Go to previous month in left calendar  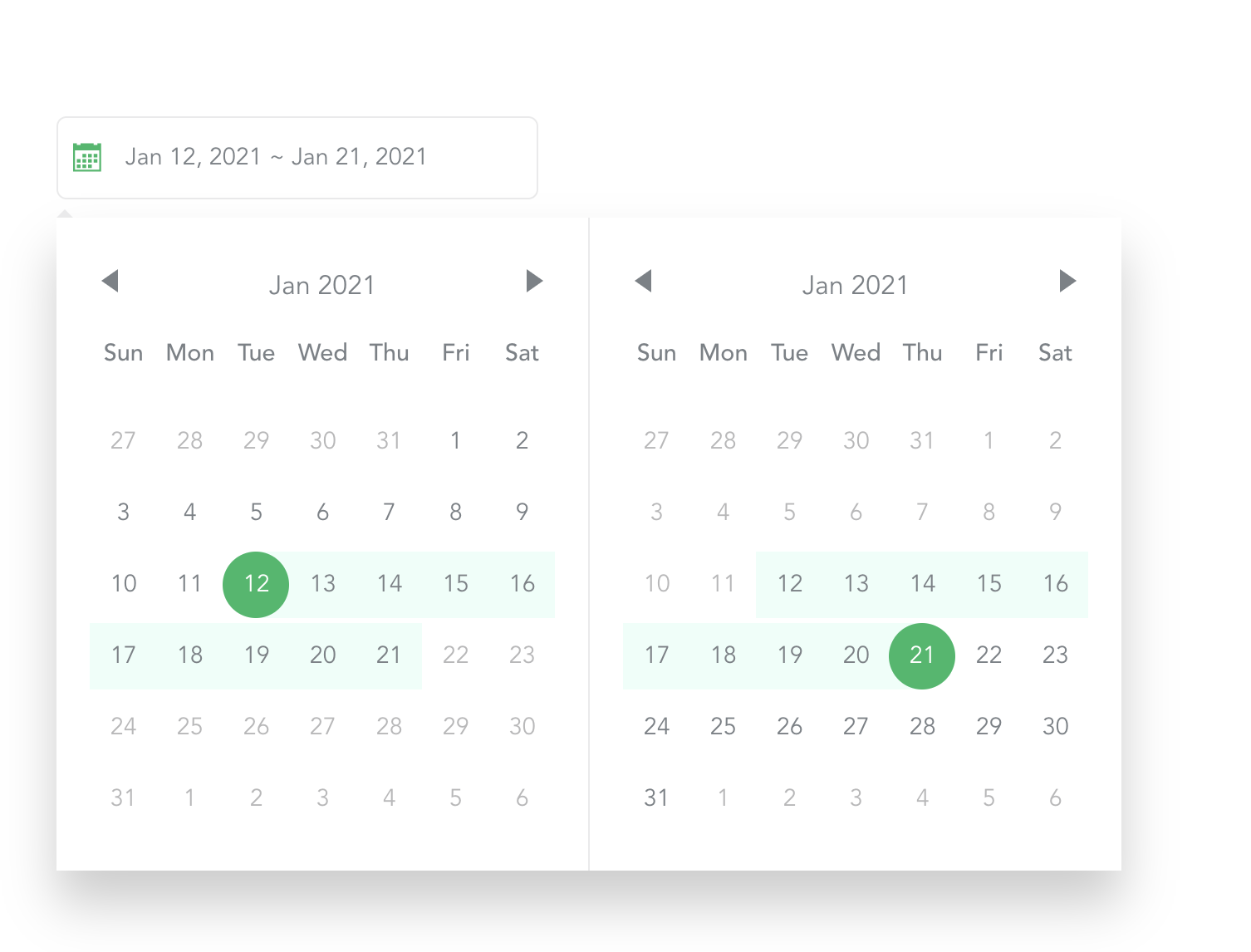[x=110, y=281]
